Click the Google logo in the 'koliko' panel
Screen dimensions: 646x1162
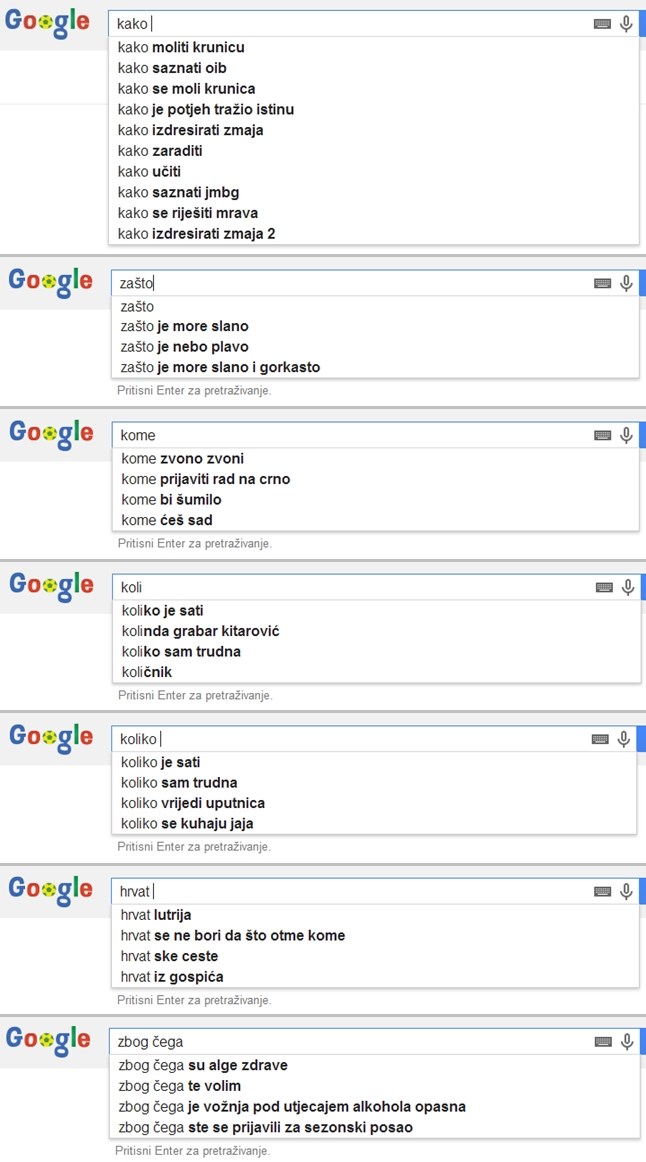[49, 737]
